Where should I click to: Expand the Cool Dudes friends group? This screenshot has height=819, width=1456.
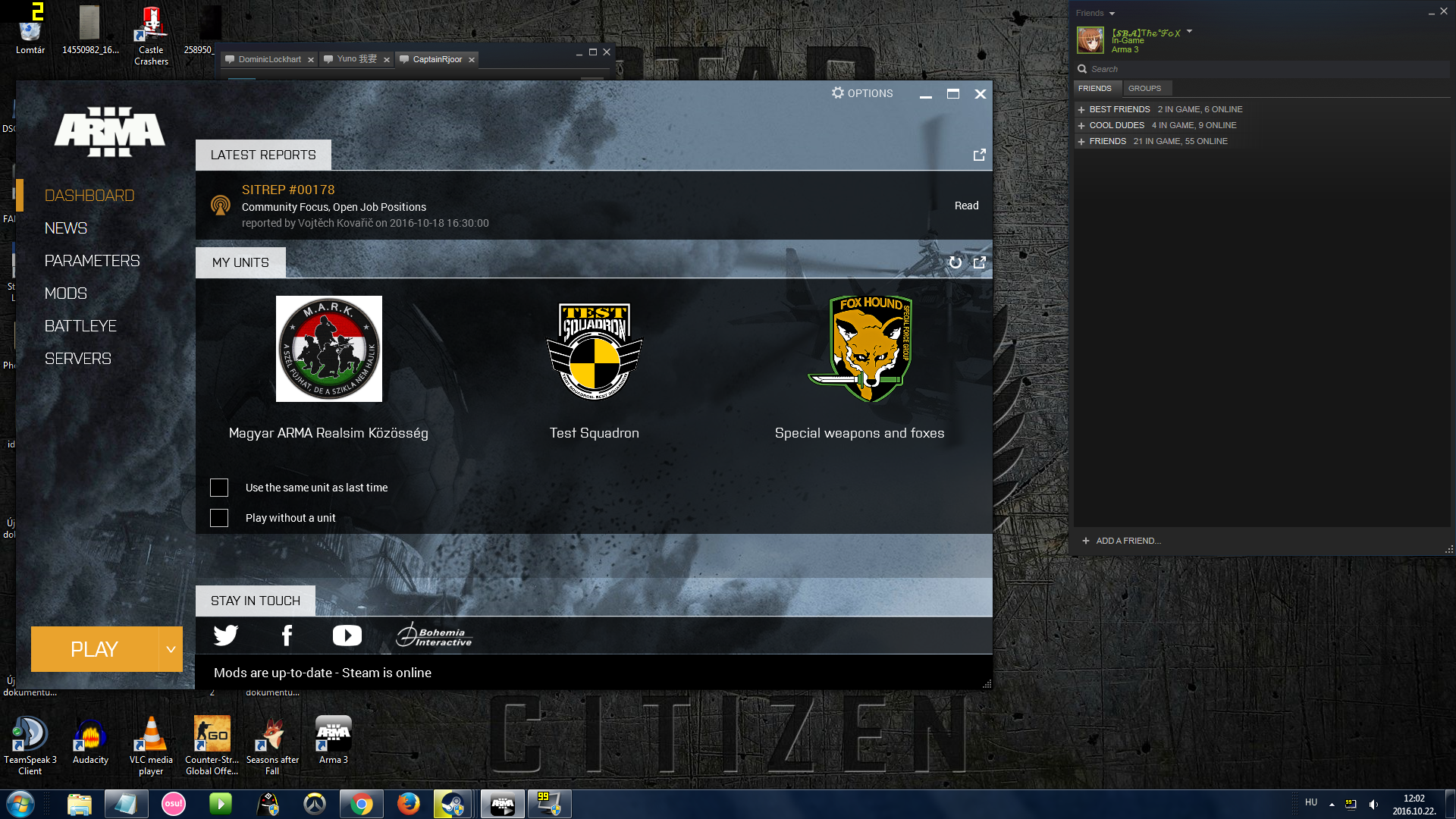coord(1082,126)
